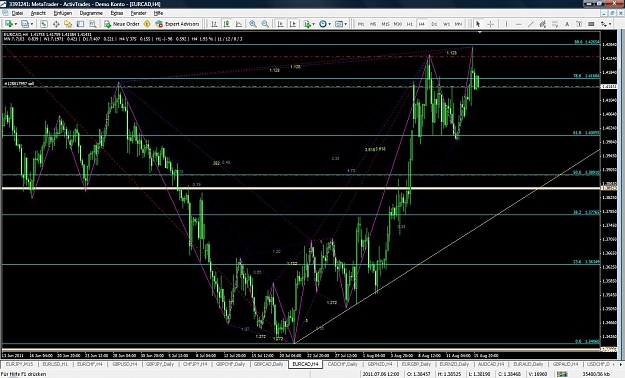The image size is (625, 378).
Task: Toggle the Terminal window icon
Action: (x=81, y=24)
